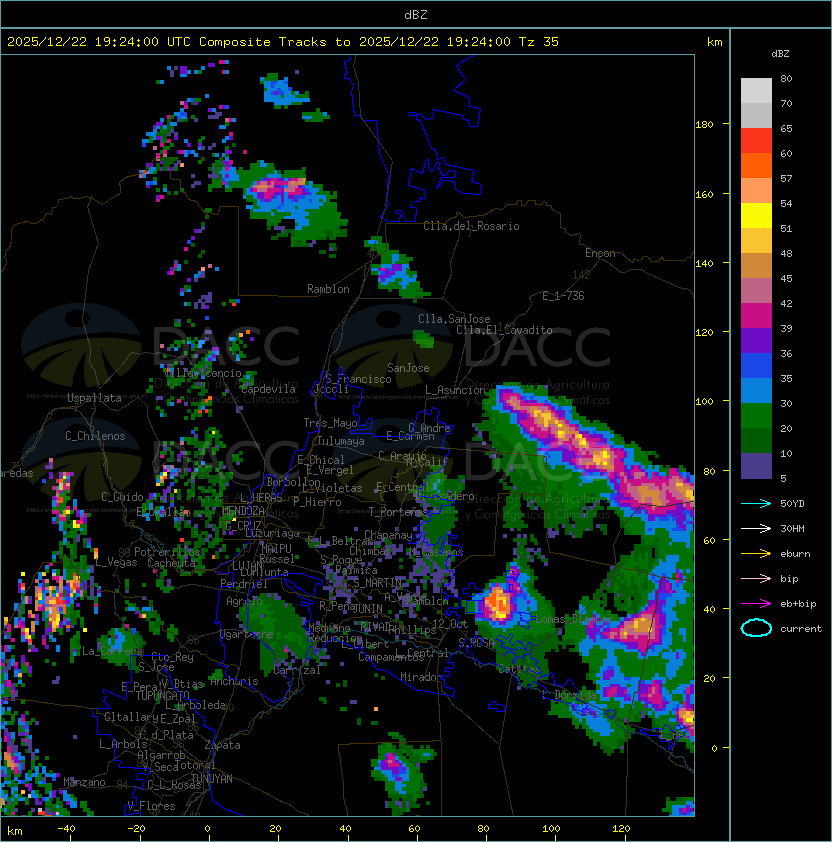The height and width of the screenshot is (842, 832).
Task: Click the magenta eb+bip arrow in the legend
Action: (x=756, y=604)
